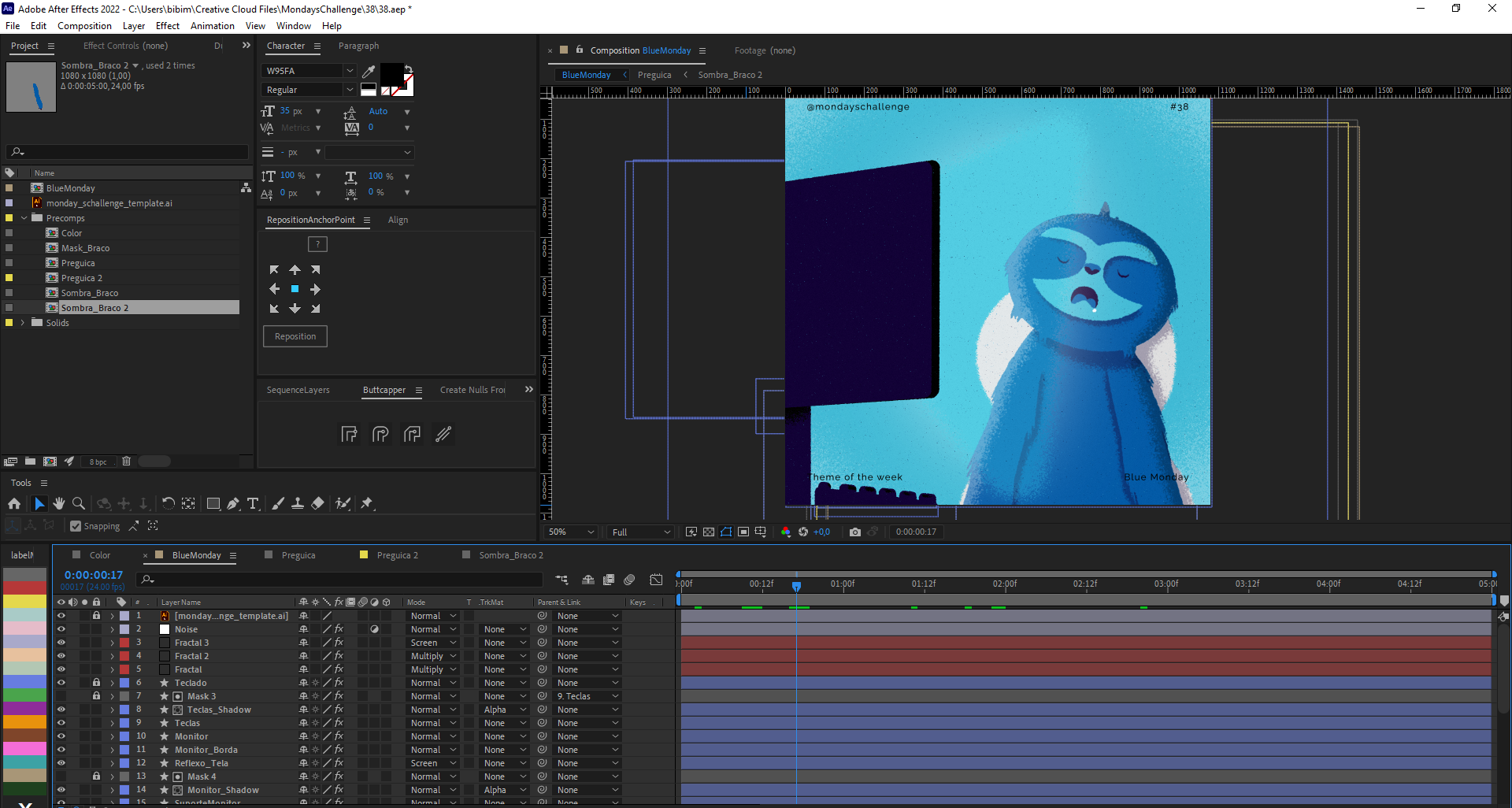Viewport: 1512px width, 808px height.
Task: Open the Effect menu
Action: [x=168, y=26]
